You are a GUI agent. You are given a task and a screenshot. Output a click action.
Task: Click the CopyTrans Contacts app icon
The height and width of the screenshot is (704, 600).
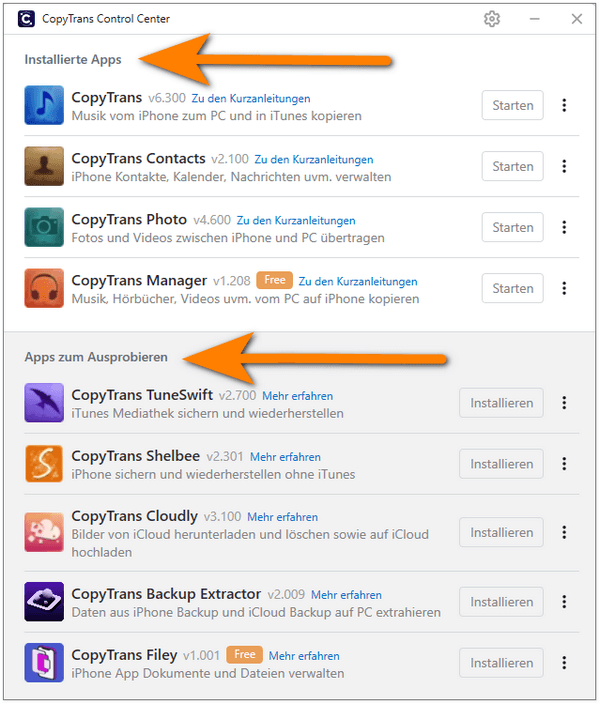44,166
